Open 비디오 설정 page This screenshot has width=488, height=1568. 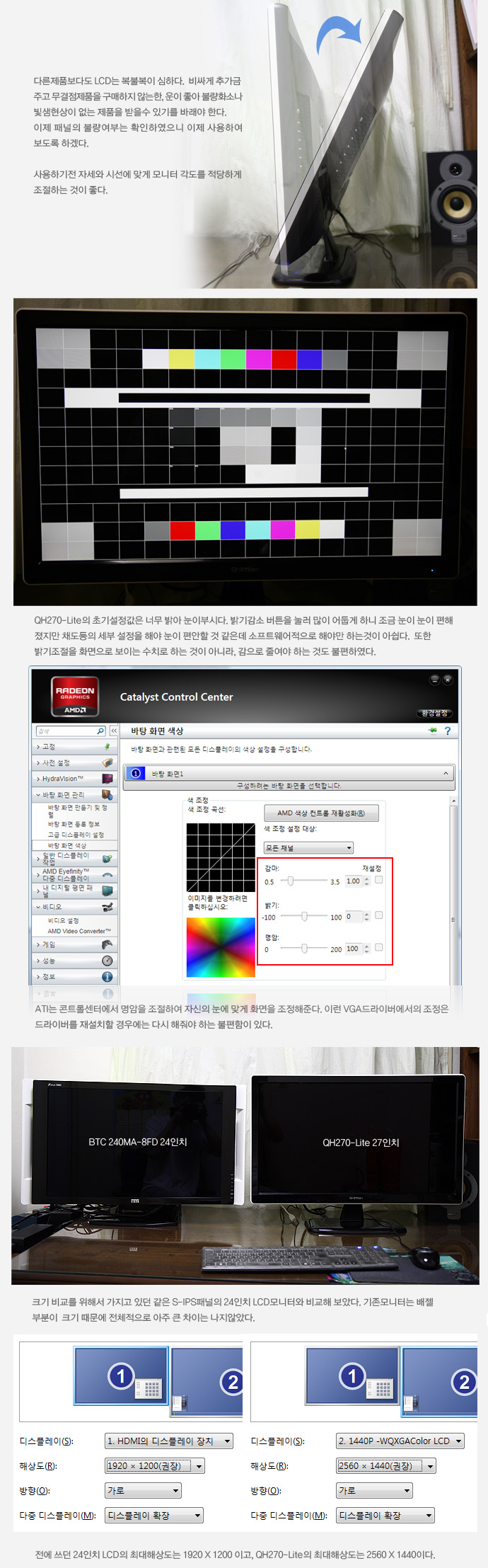tap(63, 920)
